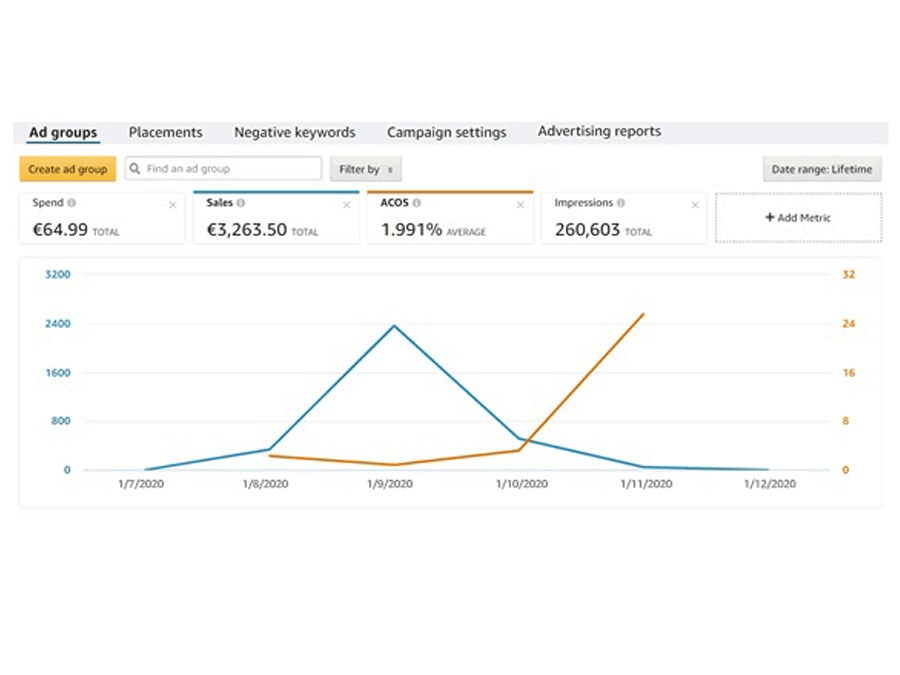Remove the Sales metric card
The height and width of the screenshot is (675, 900).
(x=346, y=205)
